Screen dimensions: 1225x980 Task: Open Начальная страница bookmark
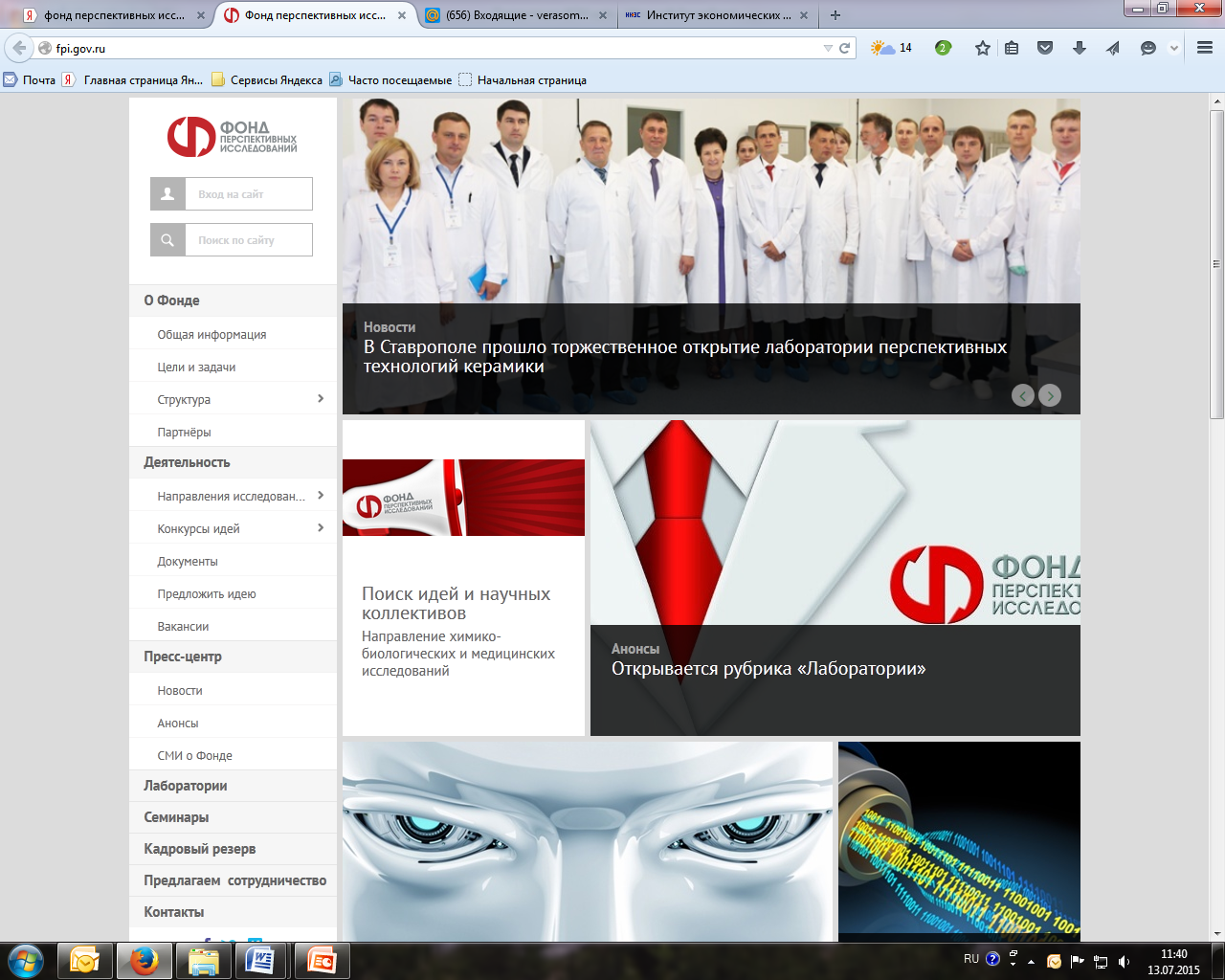(523, 80)
